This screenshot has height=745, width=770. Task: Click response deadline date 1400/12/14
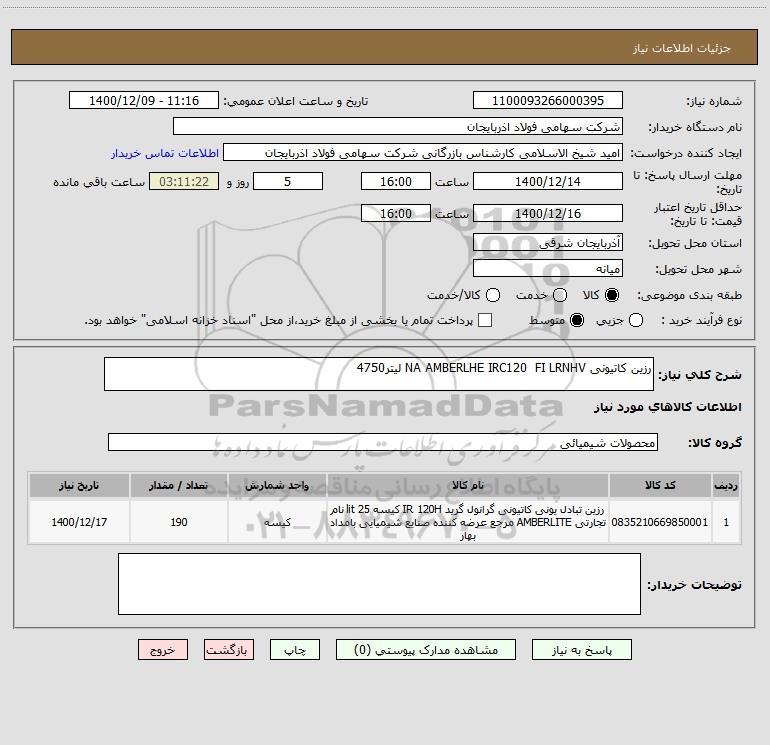click(x=548, y=181)
